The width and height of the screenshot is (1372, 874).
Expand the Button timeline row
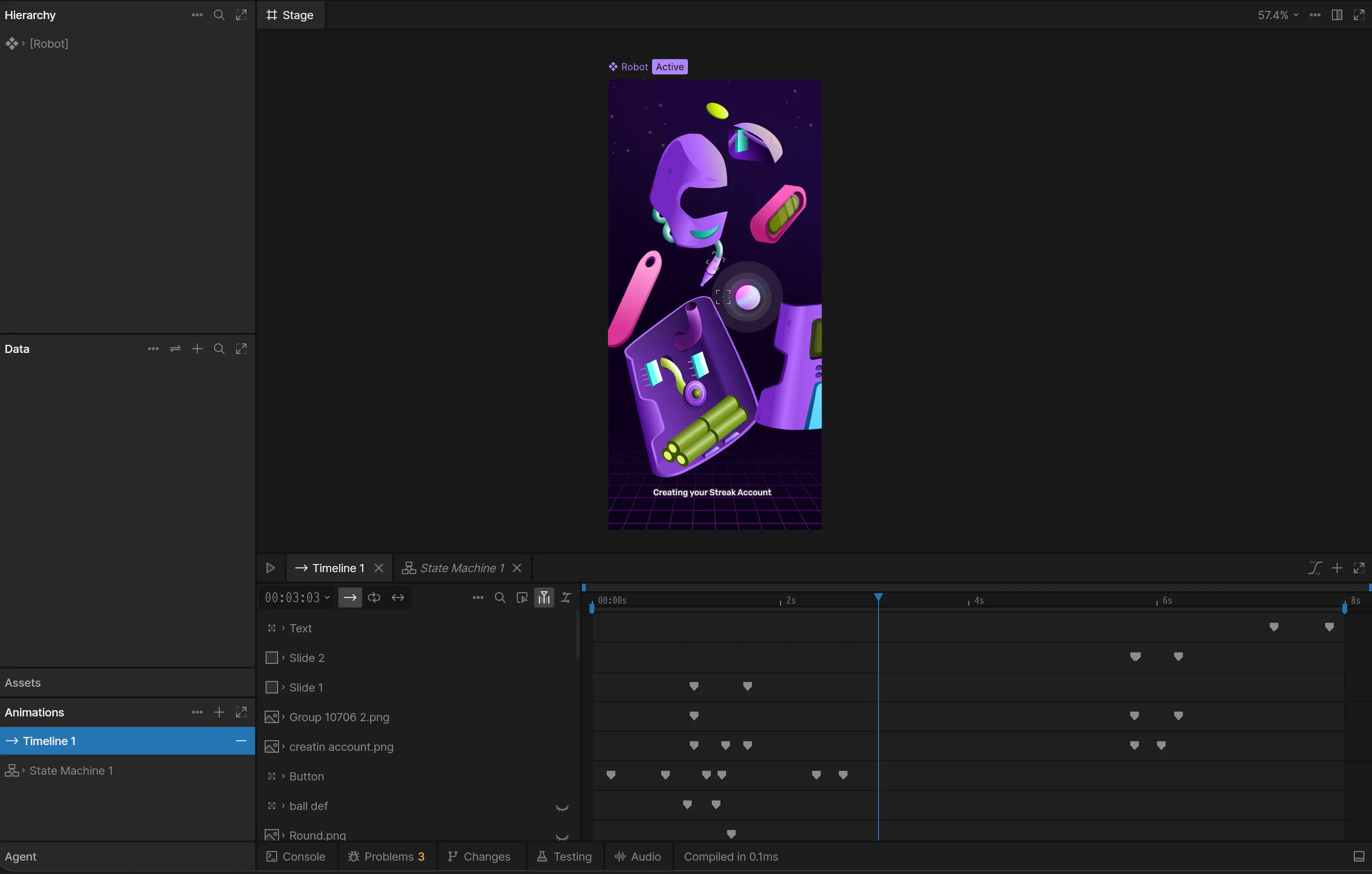point(283,776)
